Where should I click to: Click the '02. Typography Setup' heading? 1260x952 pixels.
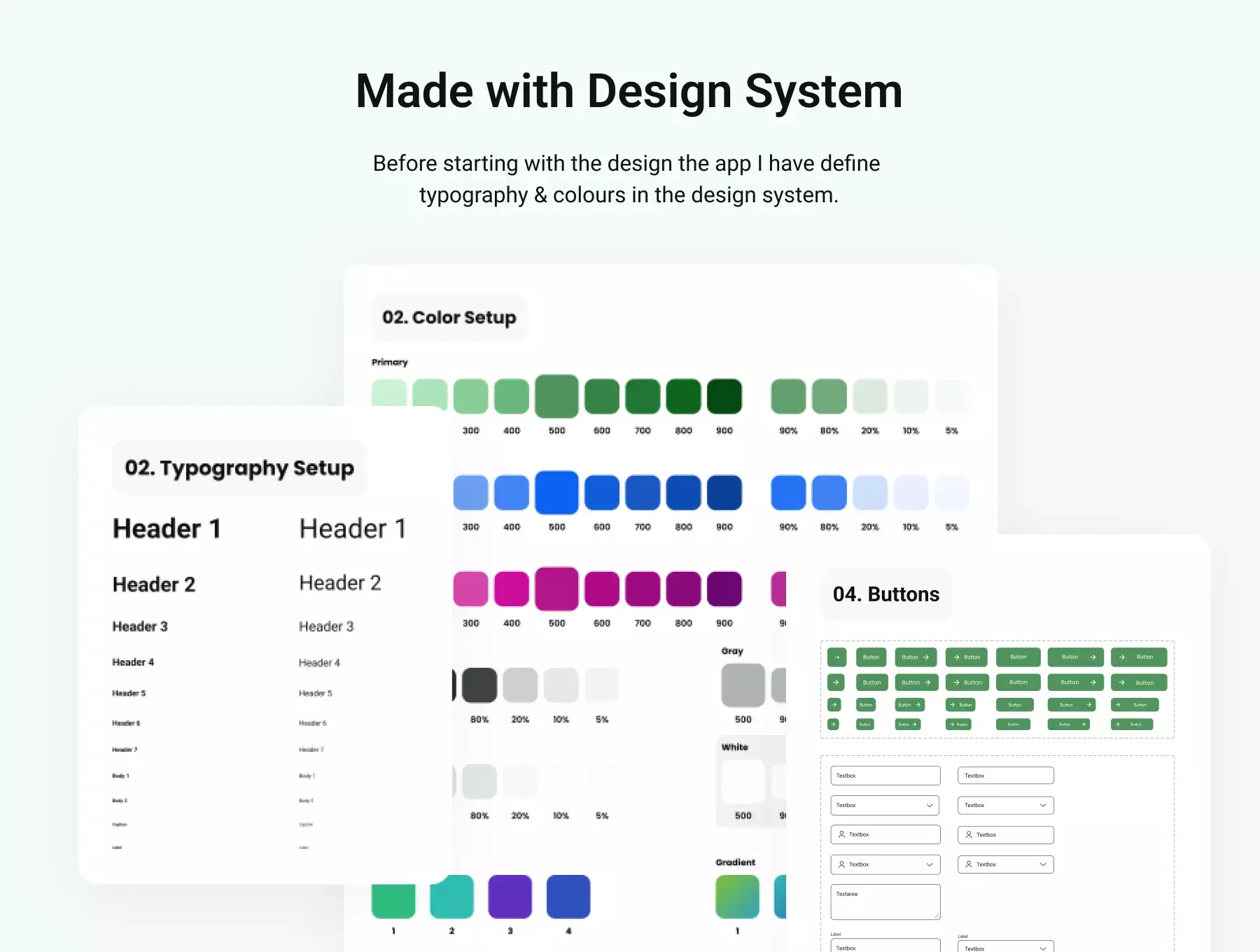click(239, 468)
